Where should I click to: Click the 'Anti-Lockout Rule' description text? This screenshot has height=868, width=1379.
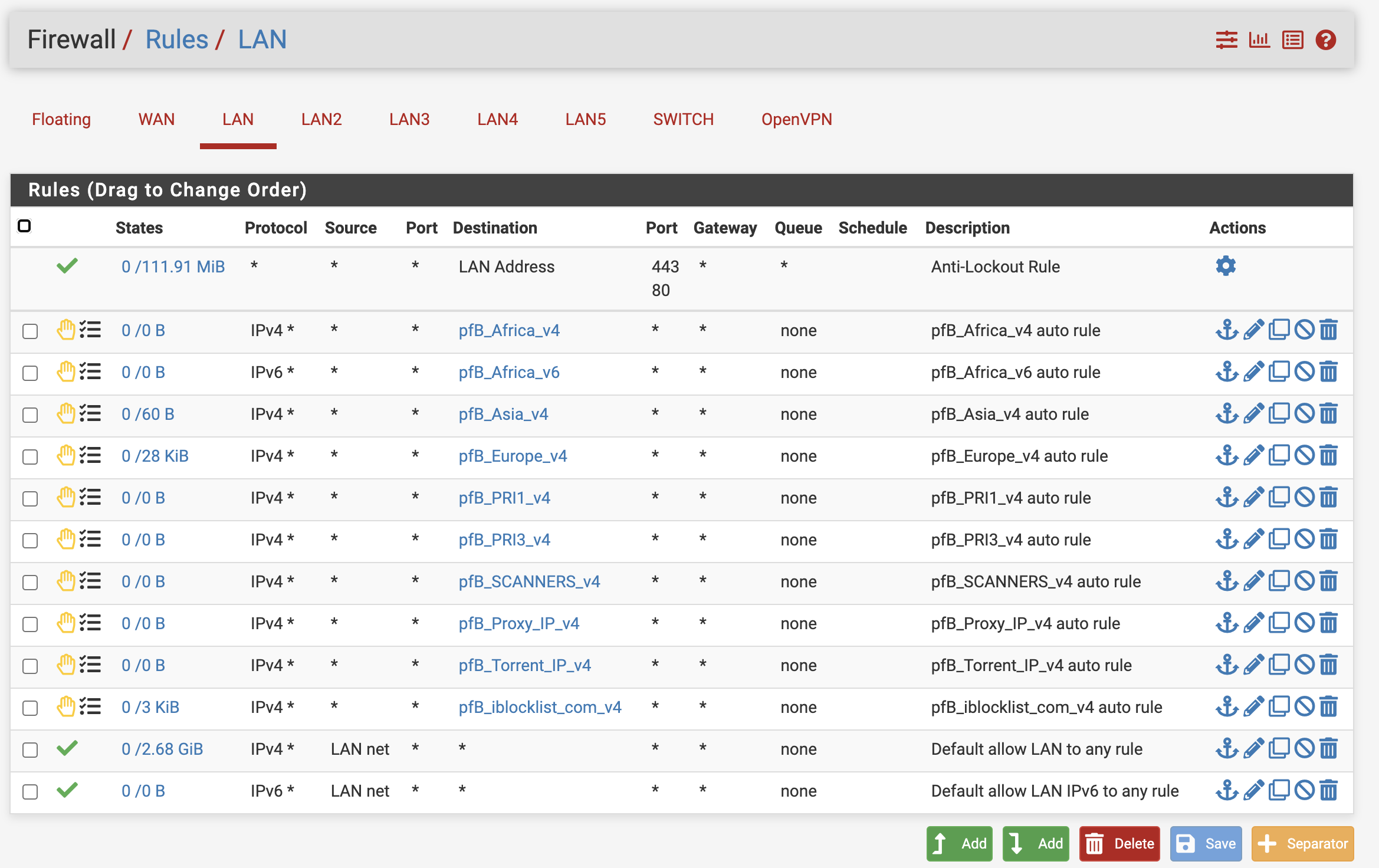click(996, 267)
